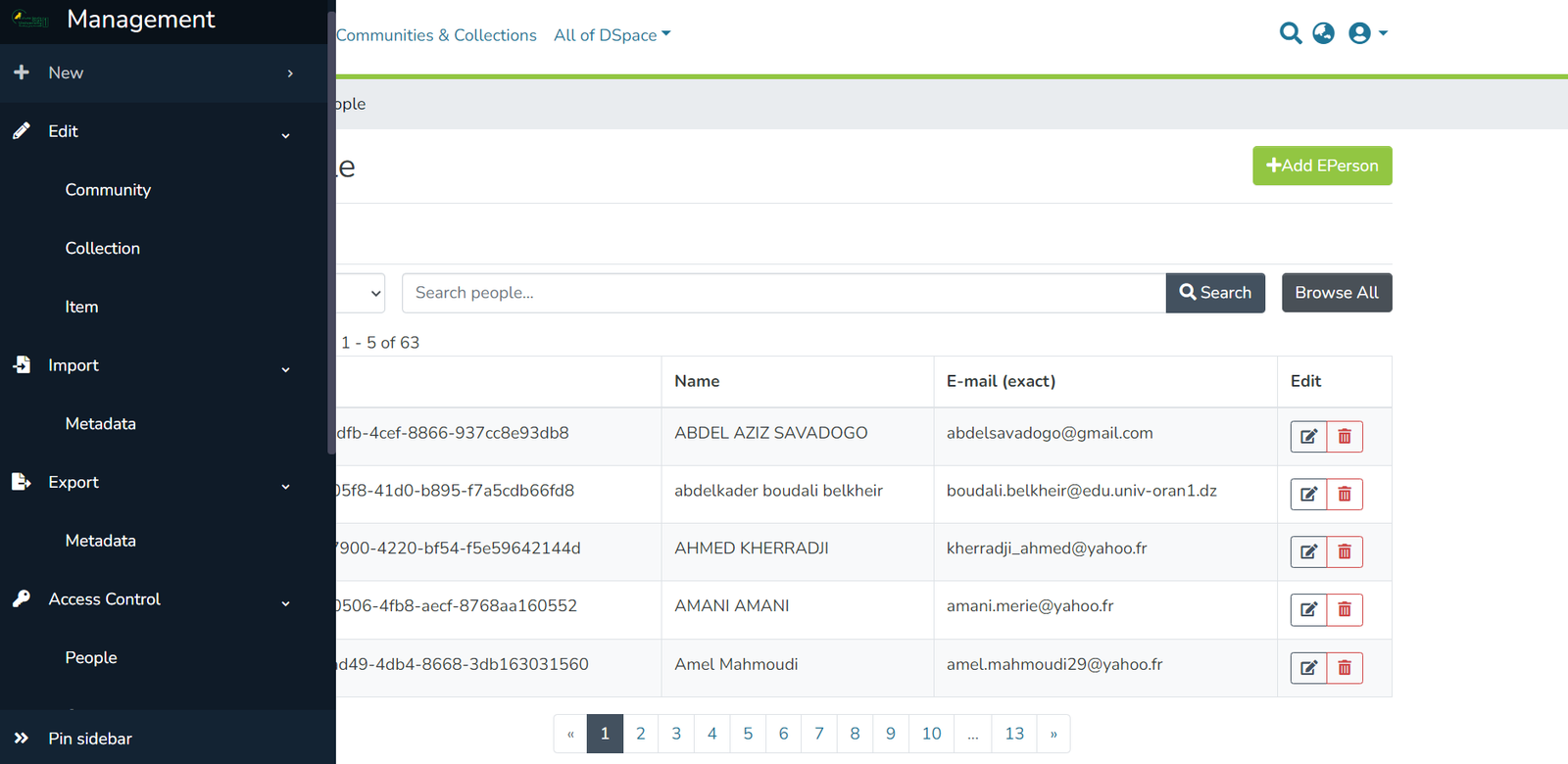Click the pencil icon next to Edit
Viewport: 1568px width, 764px height.
22,131
